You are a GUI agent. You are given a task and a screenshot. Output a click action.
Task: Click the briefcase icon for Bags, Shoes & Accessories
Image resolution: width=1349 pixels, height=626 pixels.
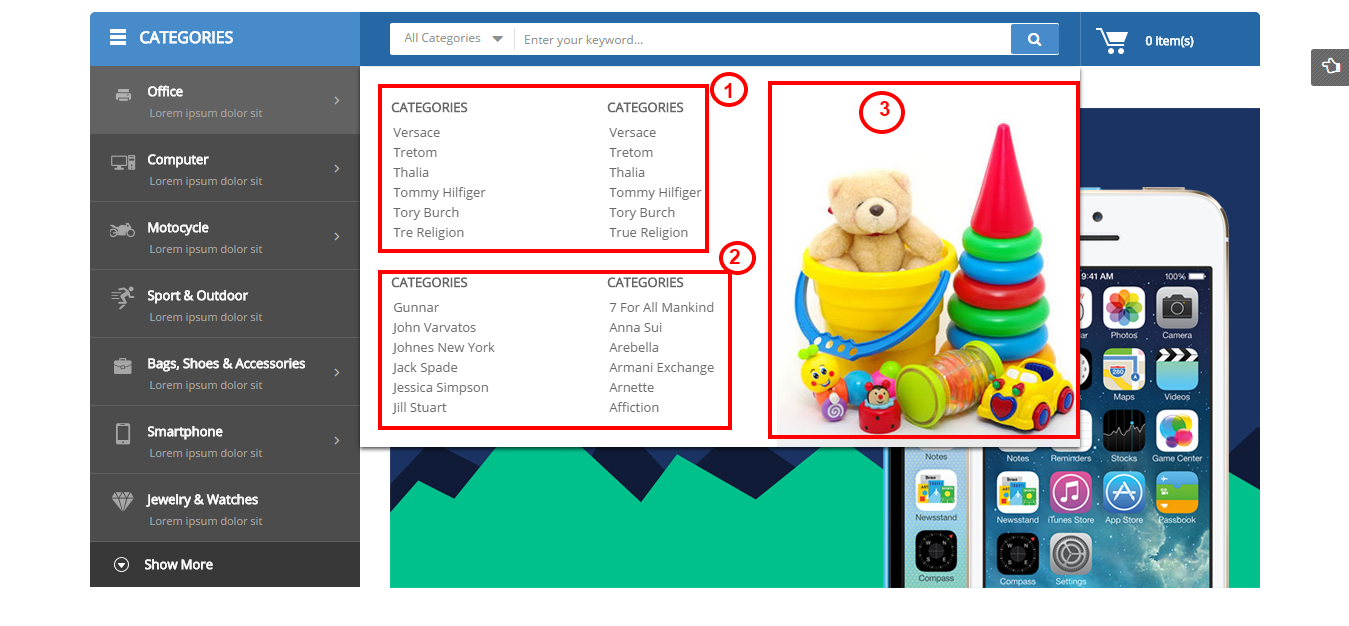[123, 365]
